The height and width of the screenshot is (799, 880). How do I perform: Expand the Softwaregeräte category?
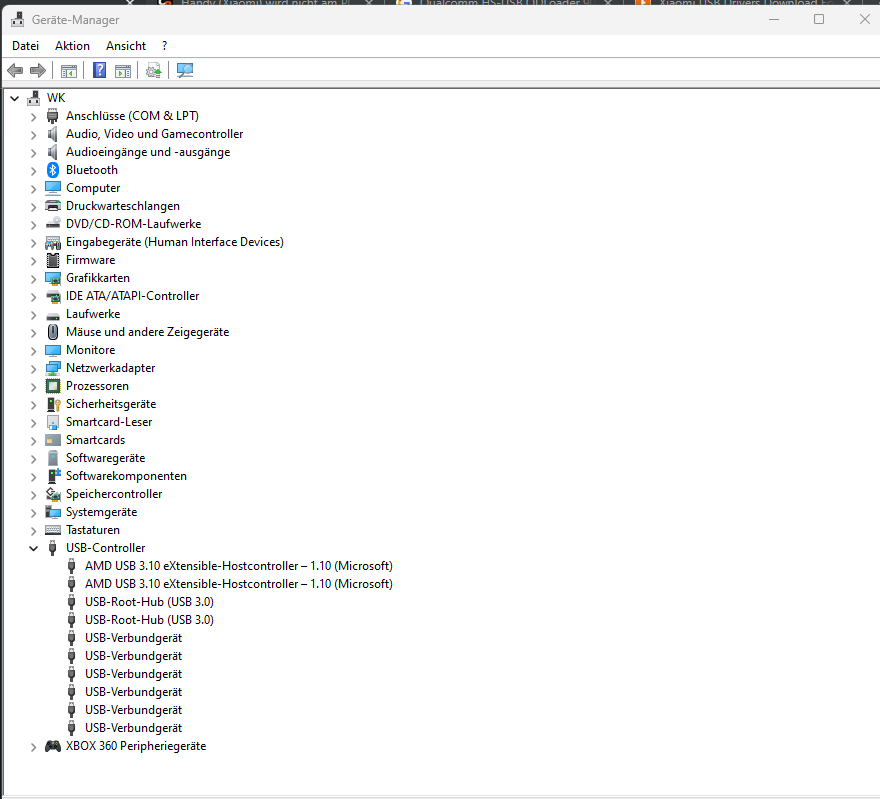(x=33, y=458)
